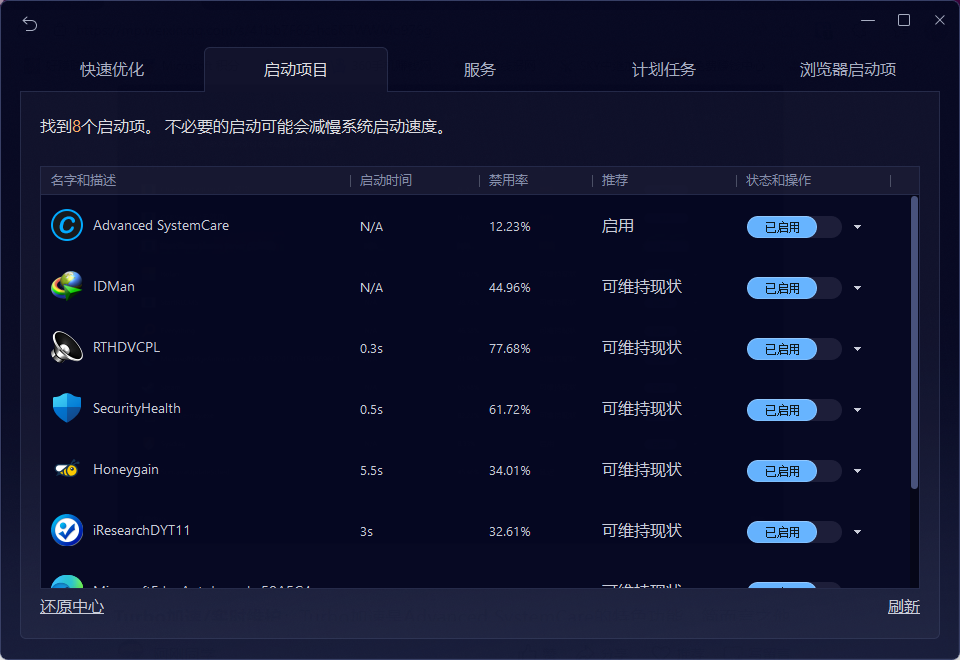This screenshot has width=960, height=660.
Task: Open the 服务 tab
Action: point(479,69)
